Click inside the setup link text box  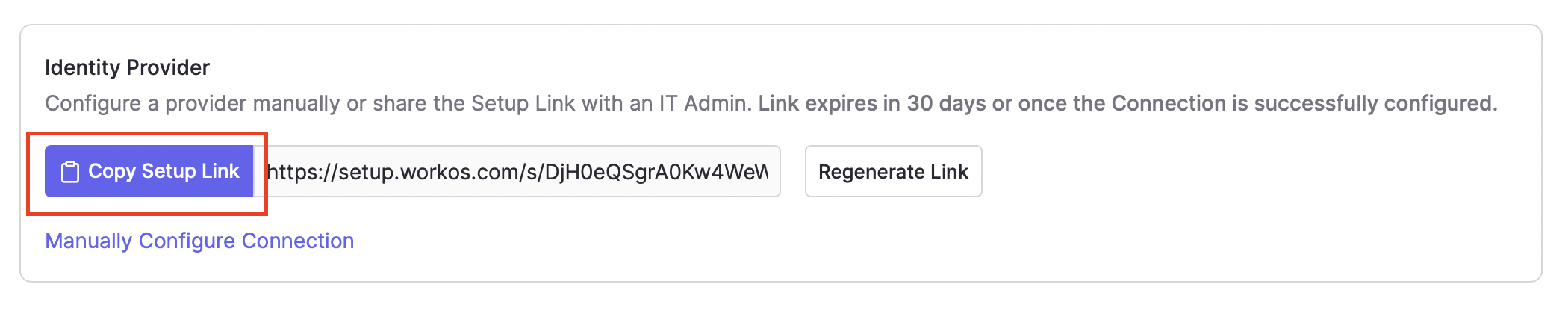pos(517,172)
